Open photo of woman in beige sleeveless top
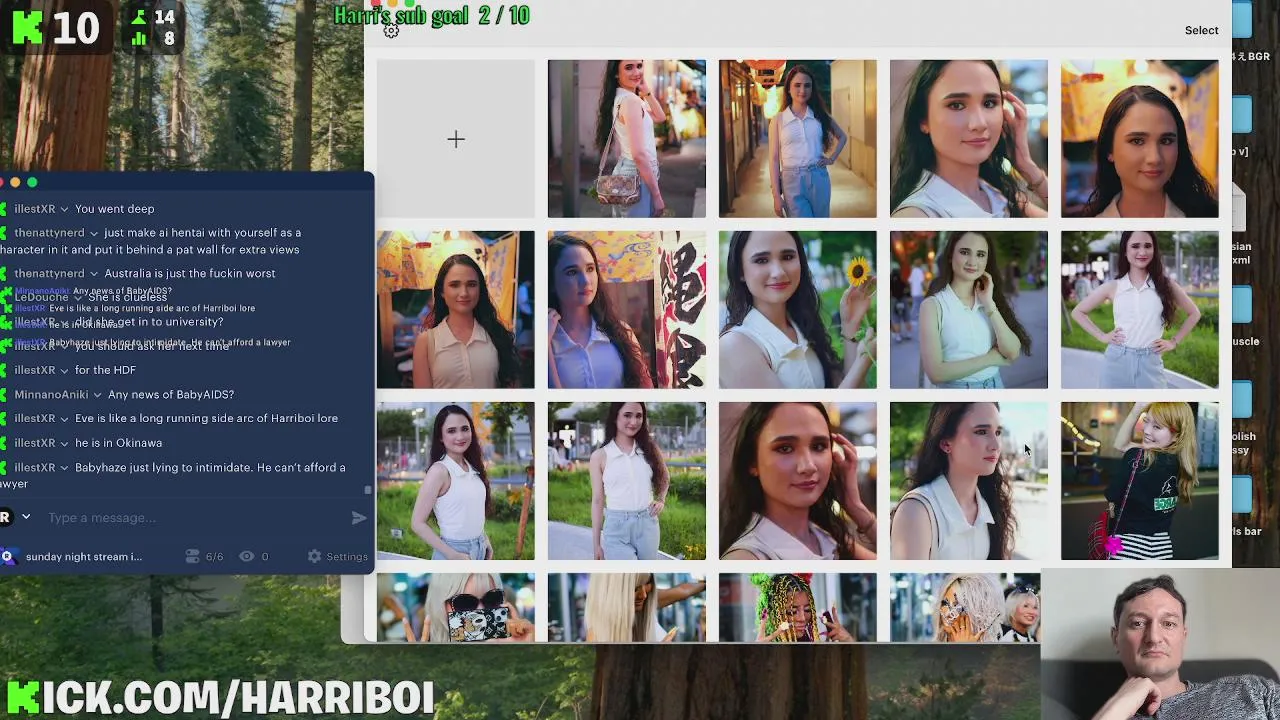 tap(455, 309)
